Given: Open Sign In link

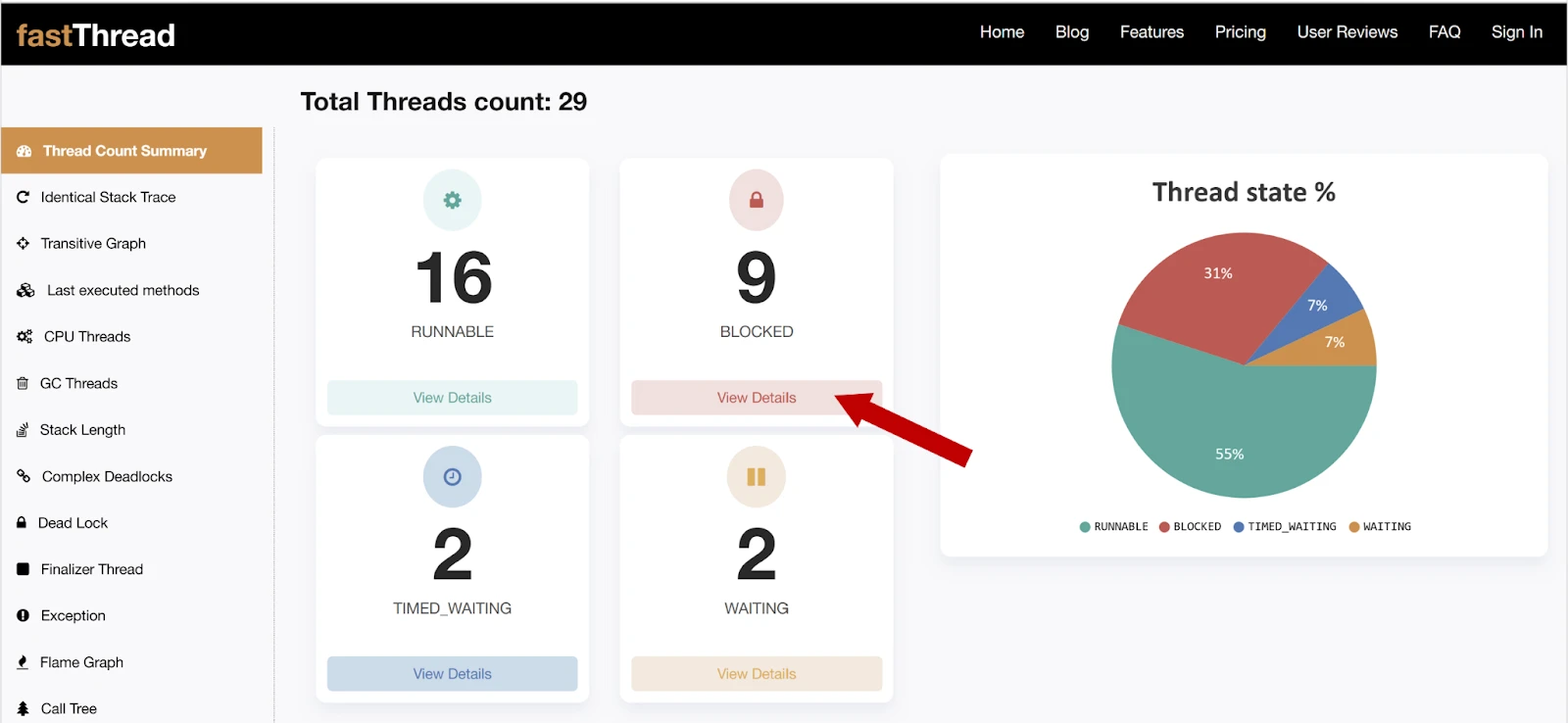Looking at the screenshot, I should pyautogui.click(x=1516, y=32).
